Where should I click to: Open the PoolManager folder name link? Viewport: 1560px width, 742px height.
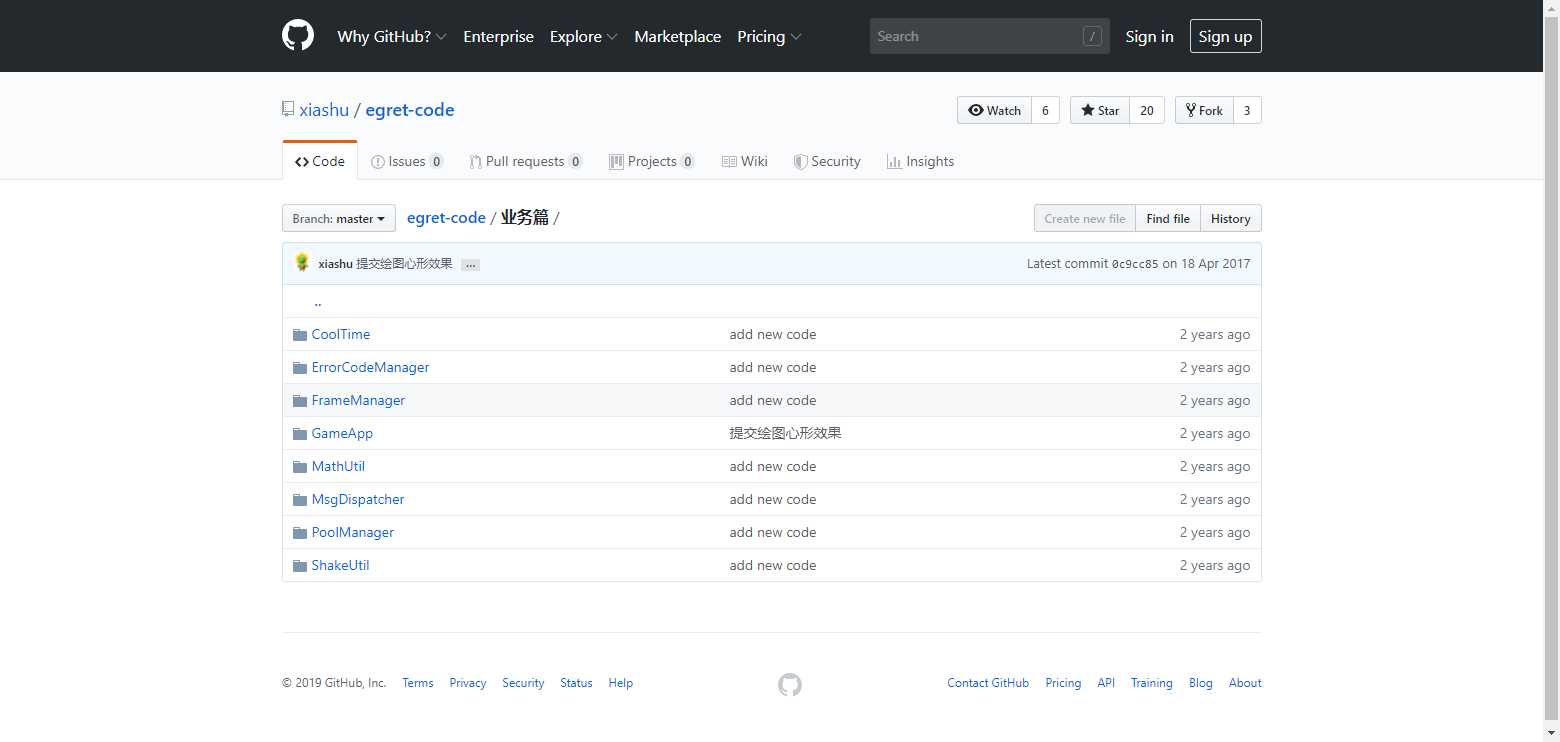point(353,533)
